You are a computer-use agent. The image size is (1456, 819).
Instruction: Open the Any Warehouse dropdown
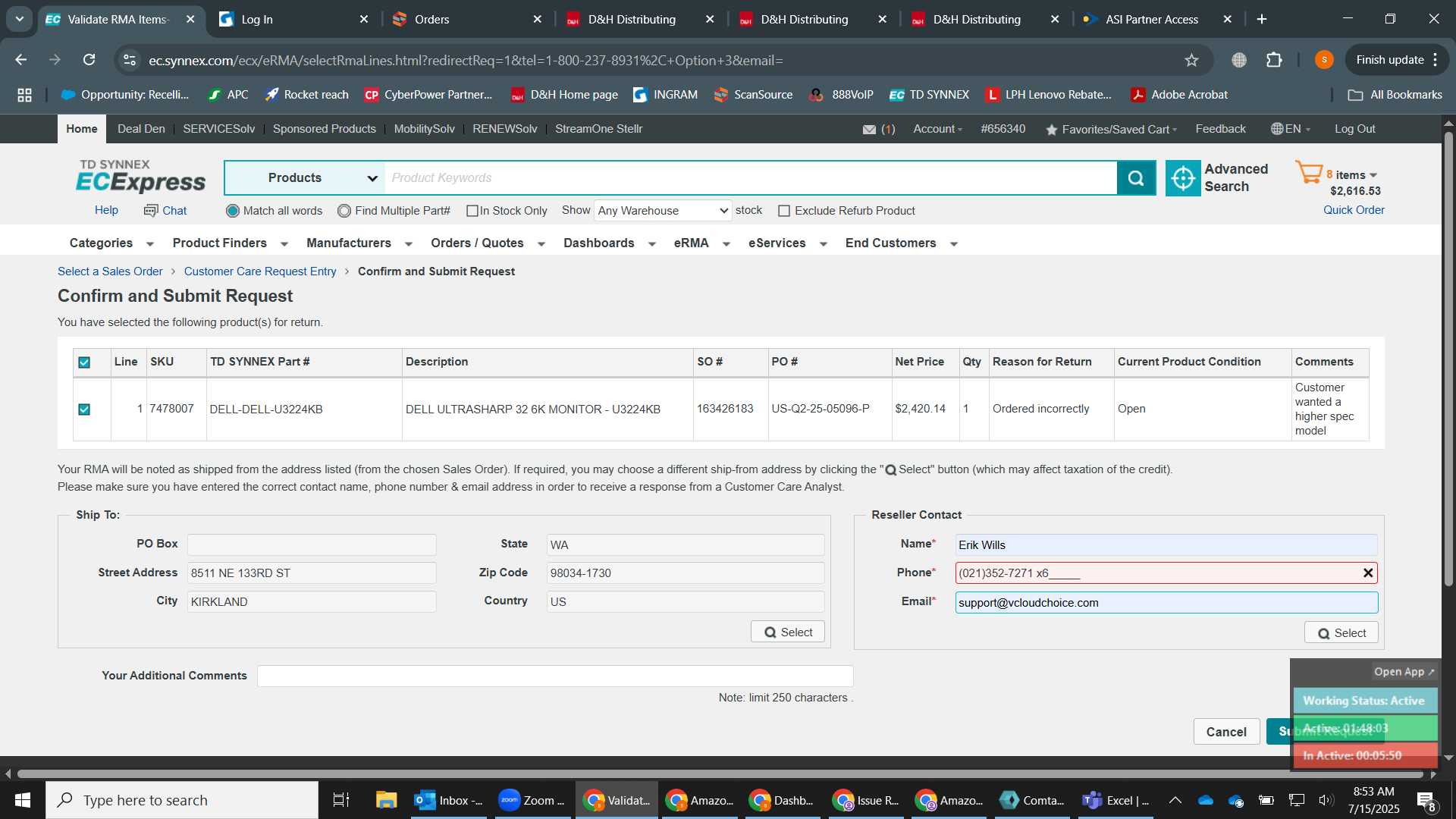click(x=663, y=211)
